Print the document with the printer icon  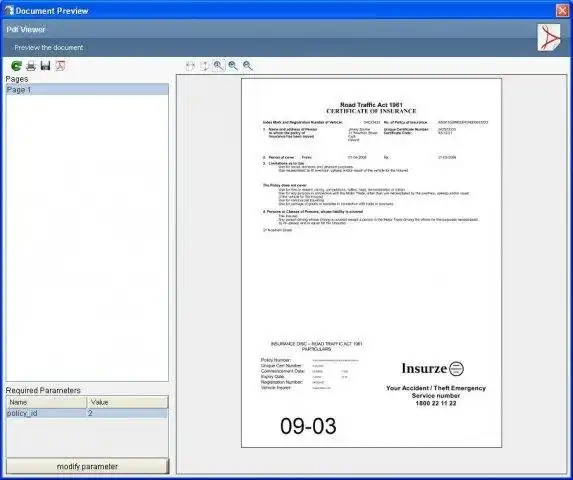pos(31,66)
